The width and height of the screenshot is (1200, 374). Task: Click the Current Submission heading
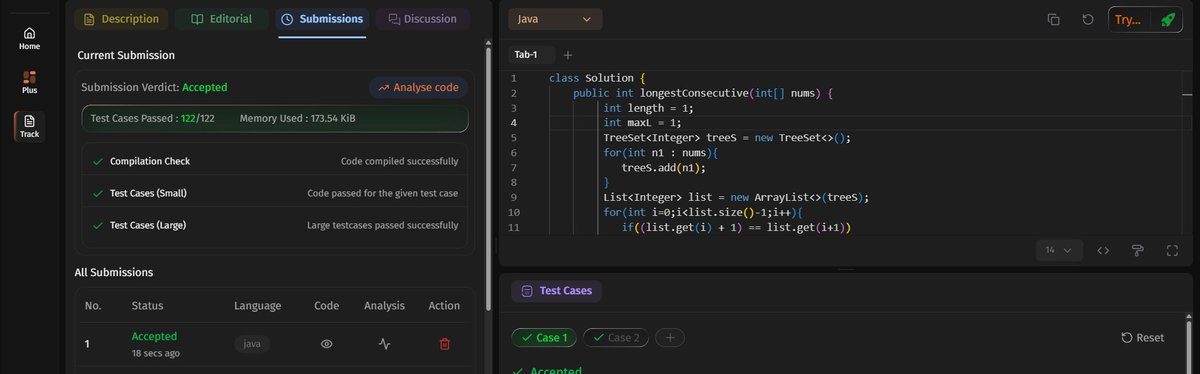click(126, 55)
